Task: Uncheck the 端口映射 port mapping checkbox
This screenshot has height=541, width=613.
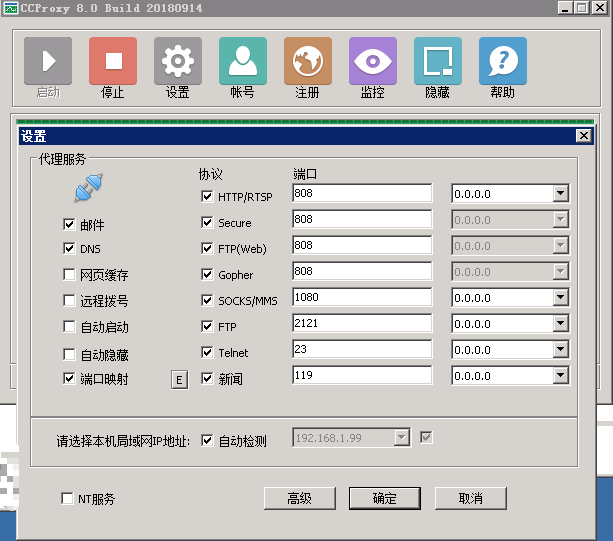Action: (69, 378)
